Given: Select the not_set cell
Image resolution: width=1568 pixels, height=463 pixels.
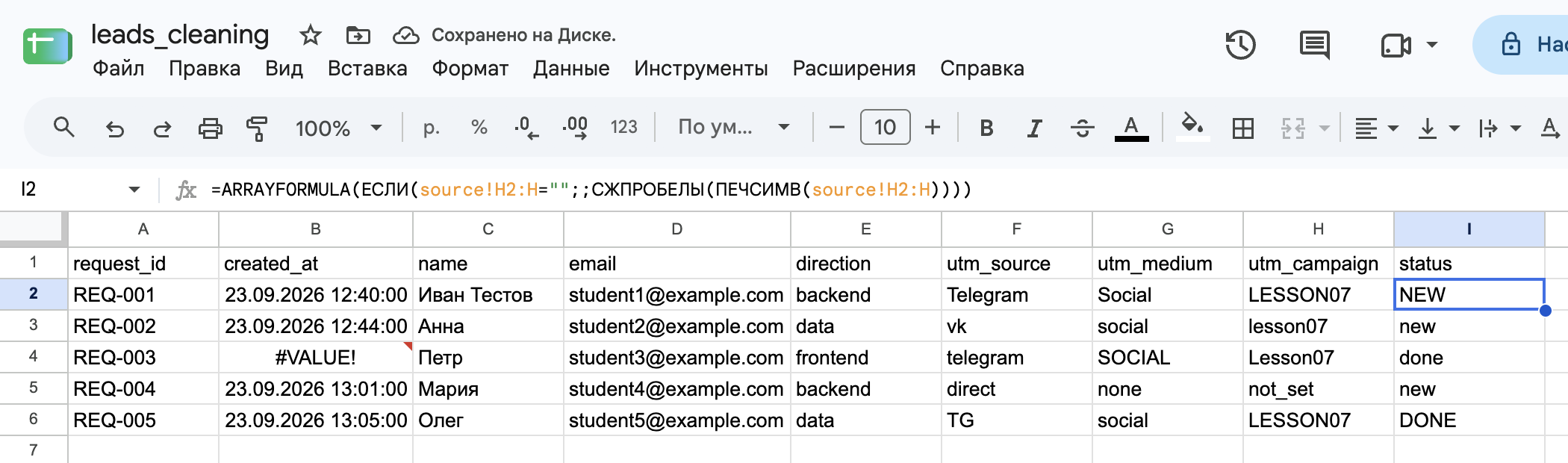Looking at the screenshot, I should [1319, 389].
